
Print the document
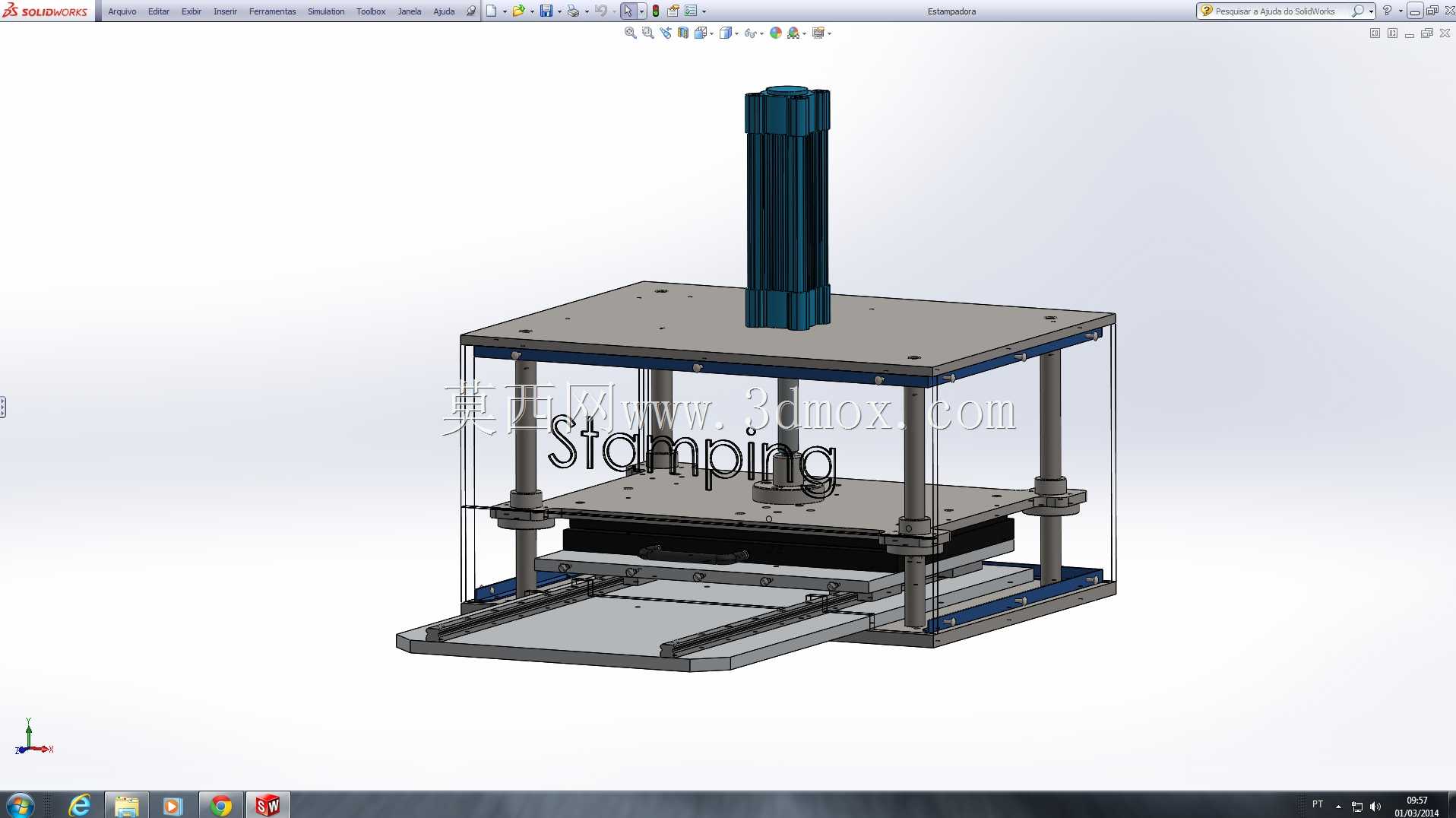tap(573, 11)
